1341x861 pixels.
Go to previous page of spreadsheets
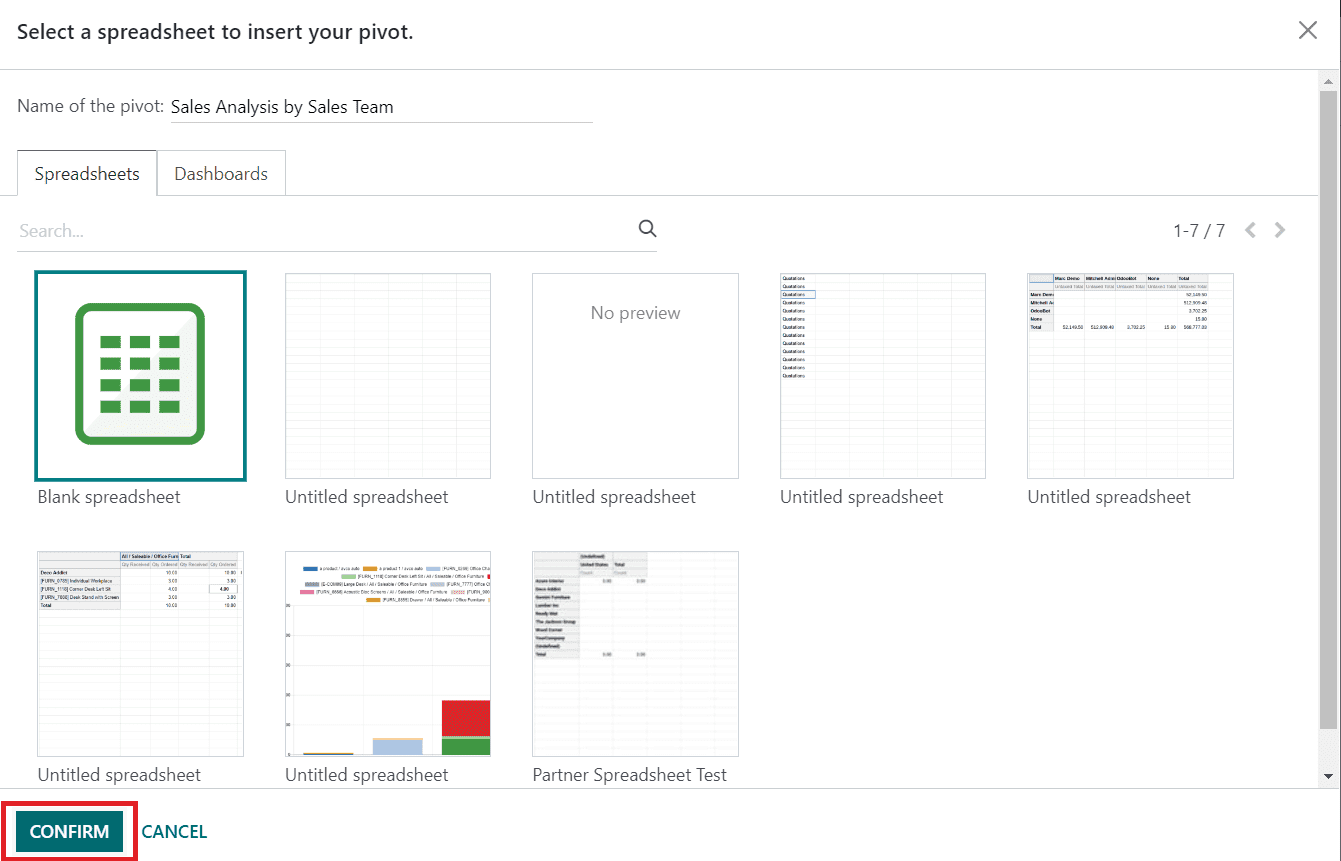pyautogui.click(x=1250, y=231)
